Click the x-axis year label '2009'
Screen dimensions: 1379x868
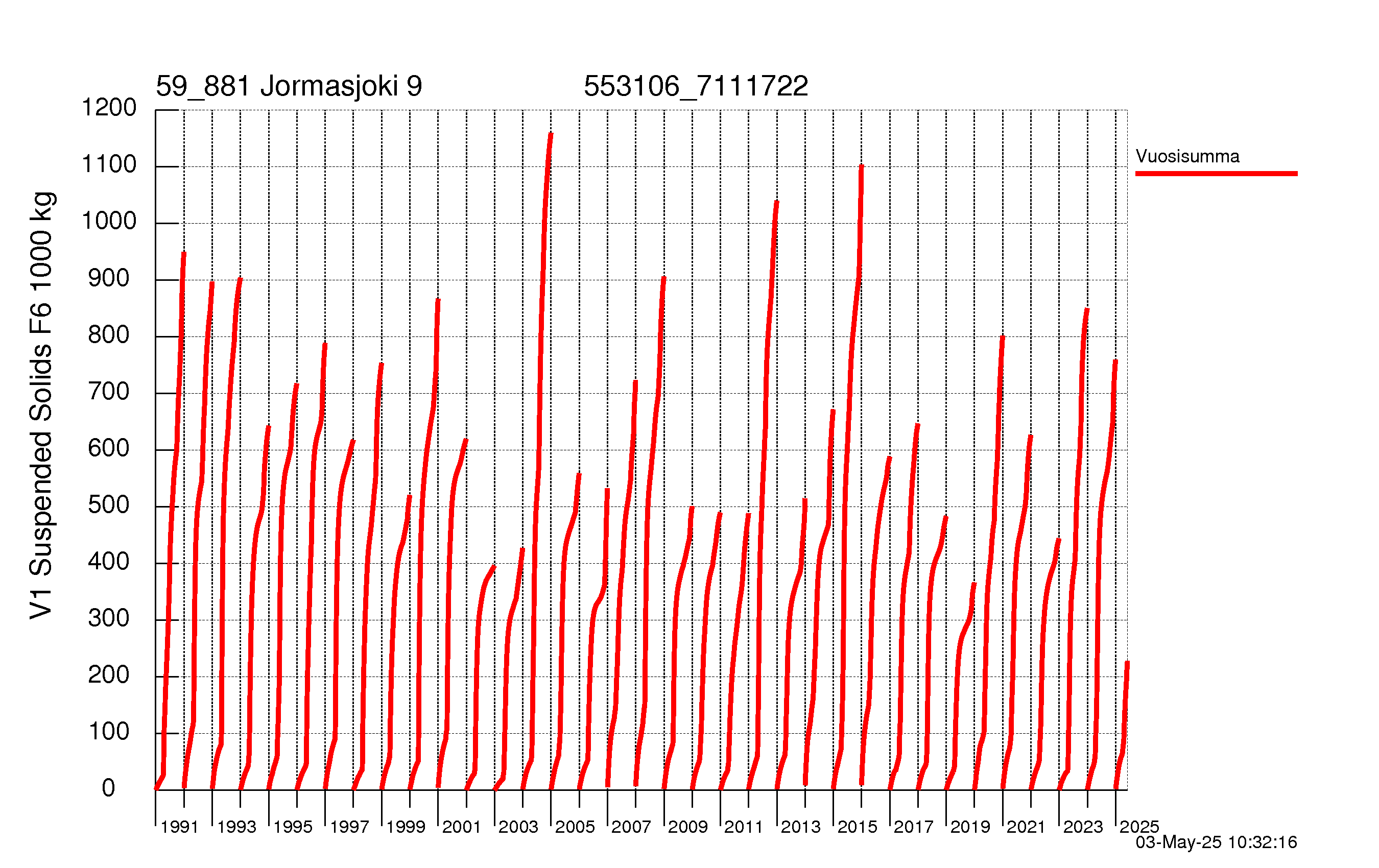click(688, 827)
